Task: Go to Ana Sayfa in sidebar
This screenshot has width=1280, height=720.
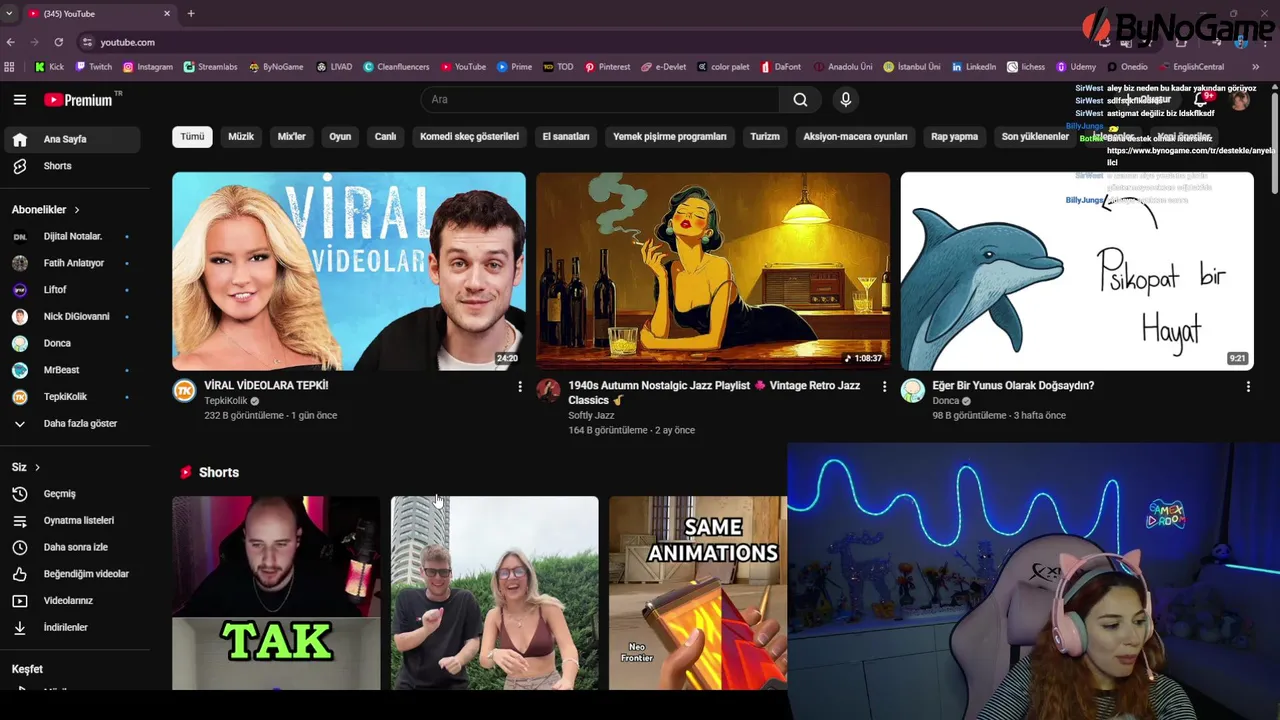Action: pos(72,139)
